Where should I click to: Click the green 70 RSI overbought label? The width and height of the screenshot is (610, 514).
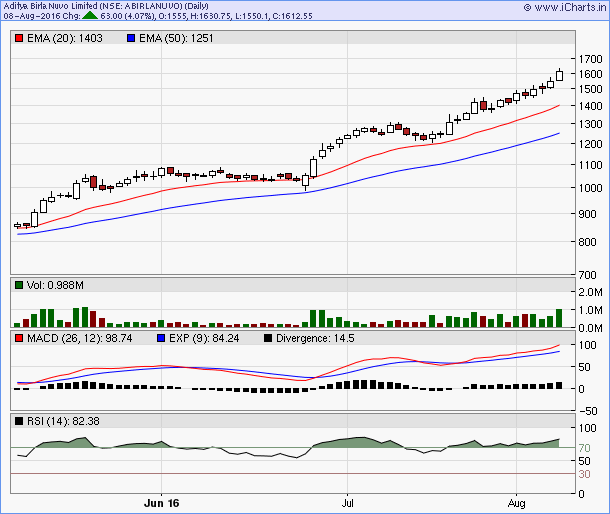pos(584,448)
